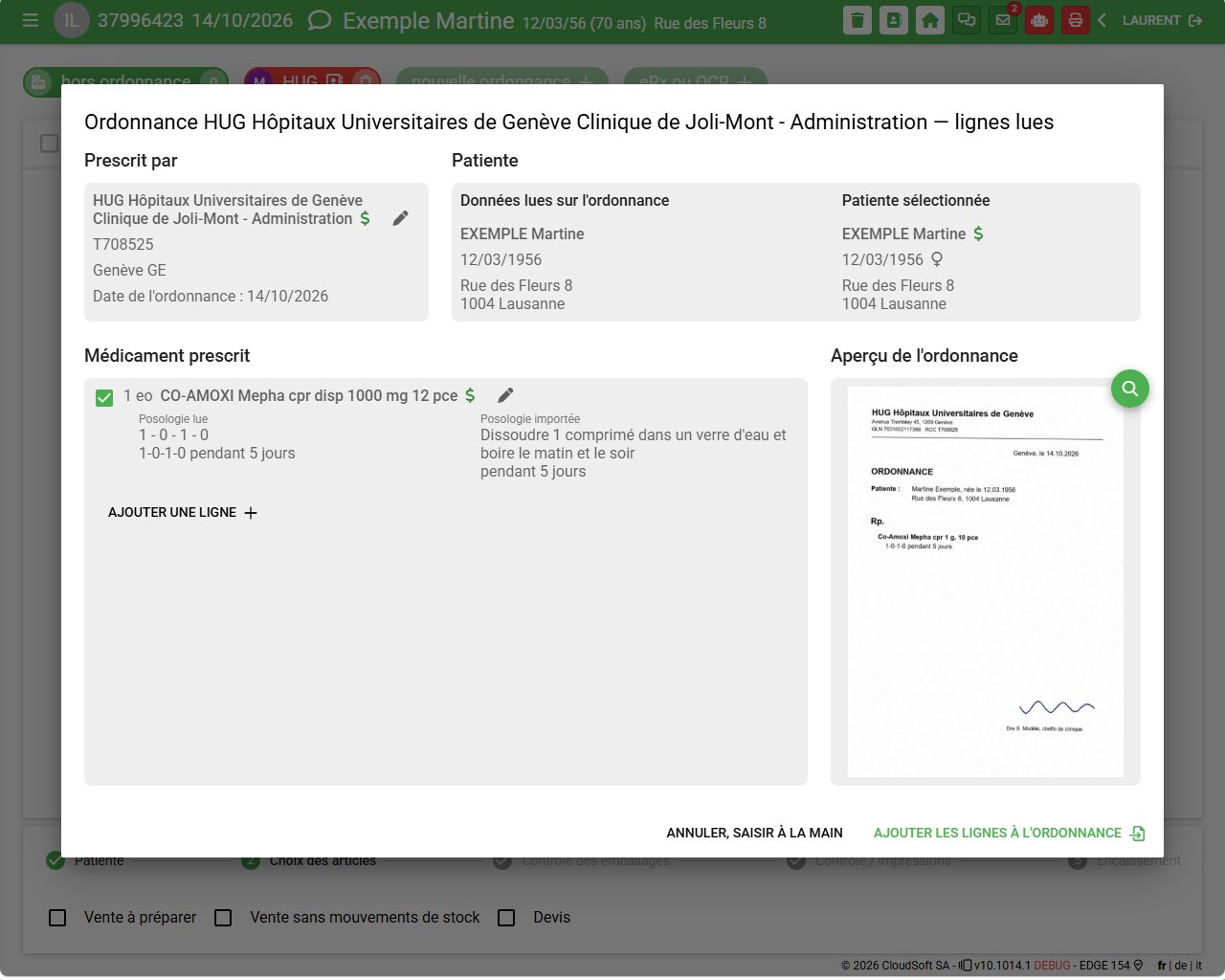
Task: Click Date de l'ordonnance : 14/10/2026
Action: (x=211, y=296)
